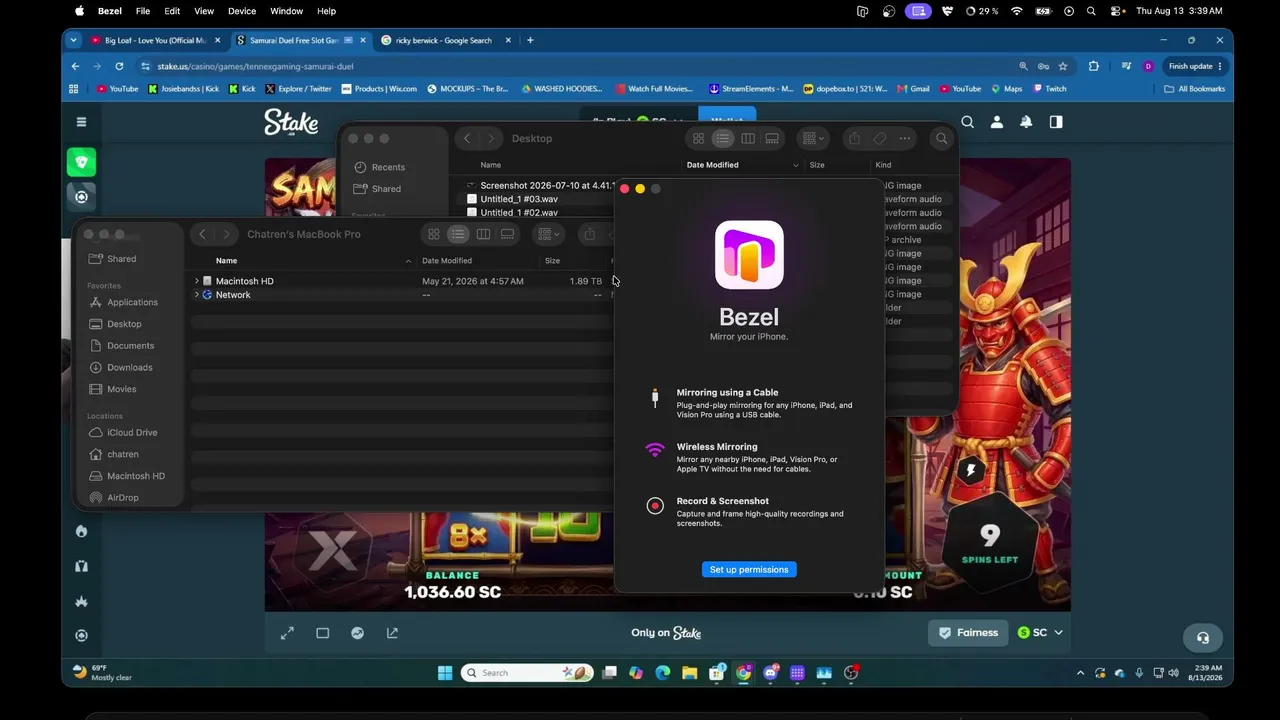Open the live support headset button
This screenshot has width=1280, height=720.
pyautogui.click(x=1202, y=637)
